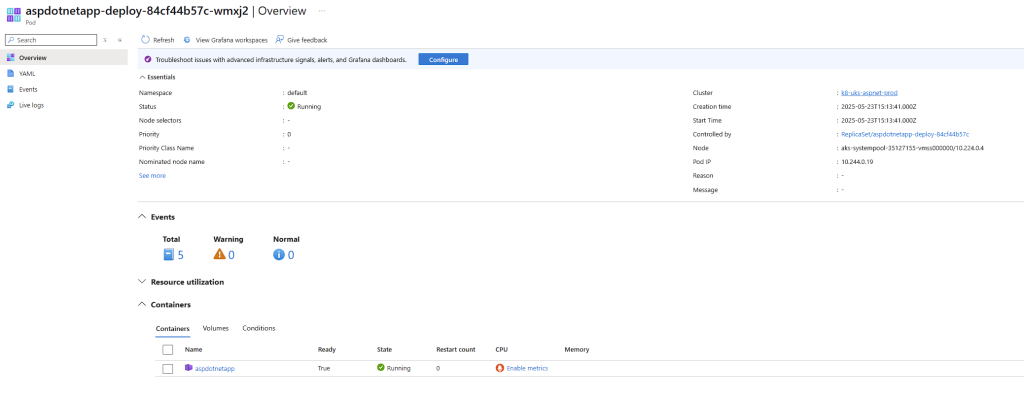1024x398 pixels.
Task: Click the Name column header
Action: point(193,350)
